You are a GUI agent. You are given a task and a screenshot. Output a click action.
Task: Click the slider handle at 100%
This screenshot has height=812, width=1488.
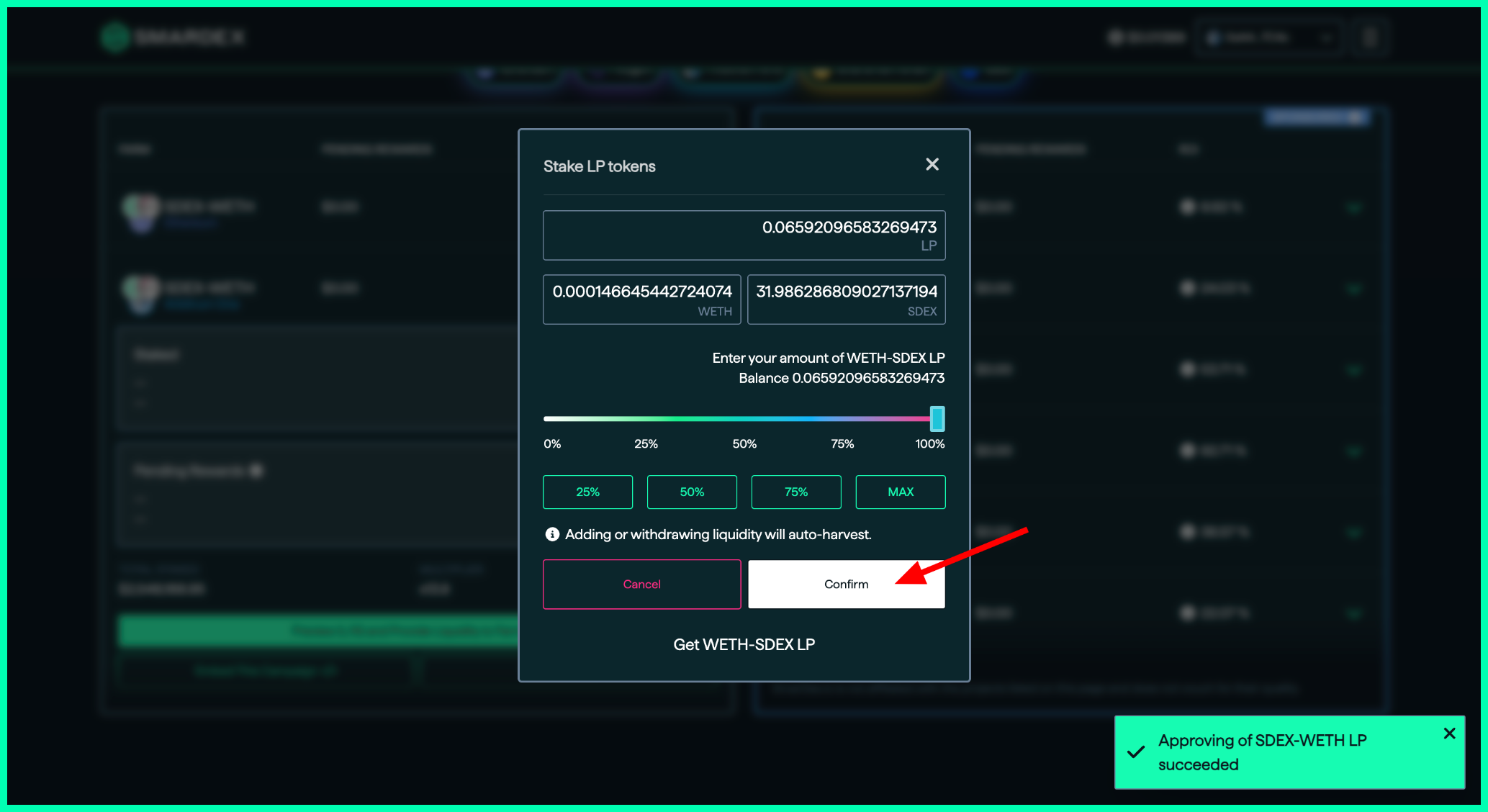(937, 418)
